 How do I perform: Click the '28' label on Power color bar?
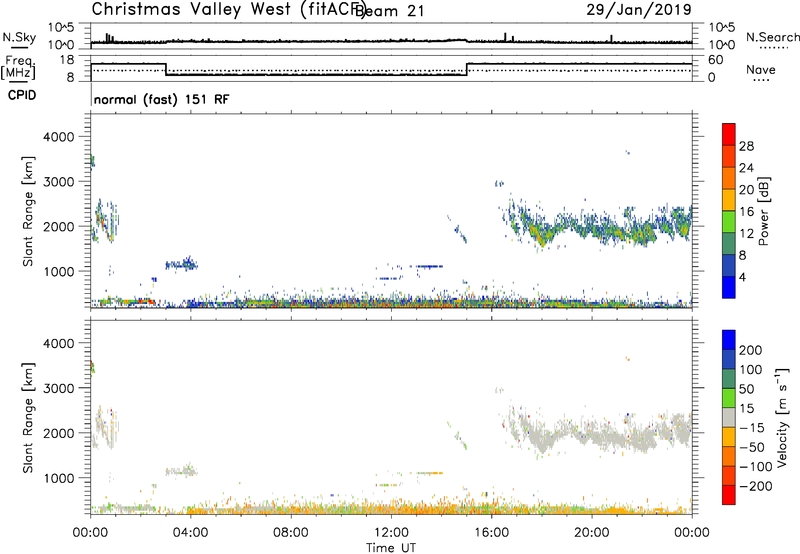pyautogui.click(x=746, y=146)
